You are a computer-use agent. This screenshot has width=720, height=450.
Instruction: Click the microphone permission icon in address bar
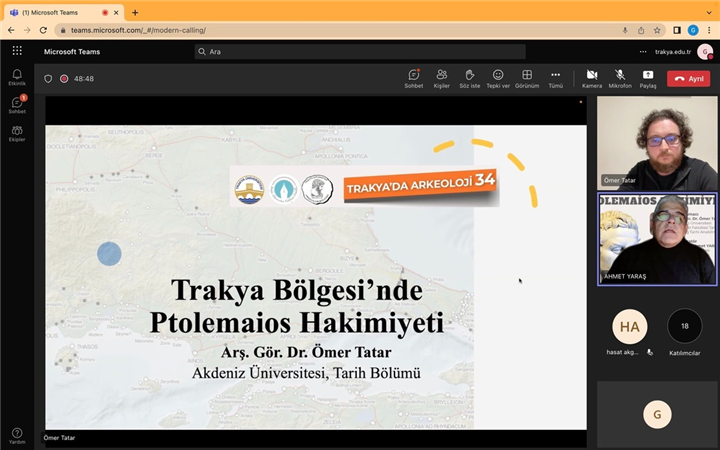pos(625,30)
